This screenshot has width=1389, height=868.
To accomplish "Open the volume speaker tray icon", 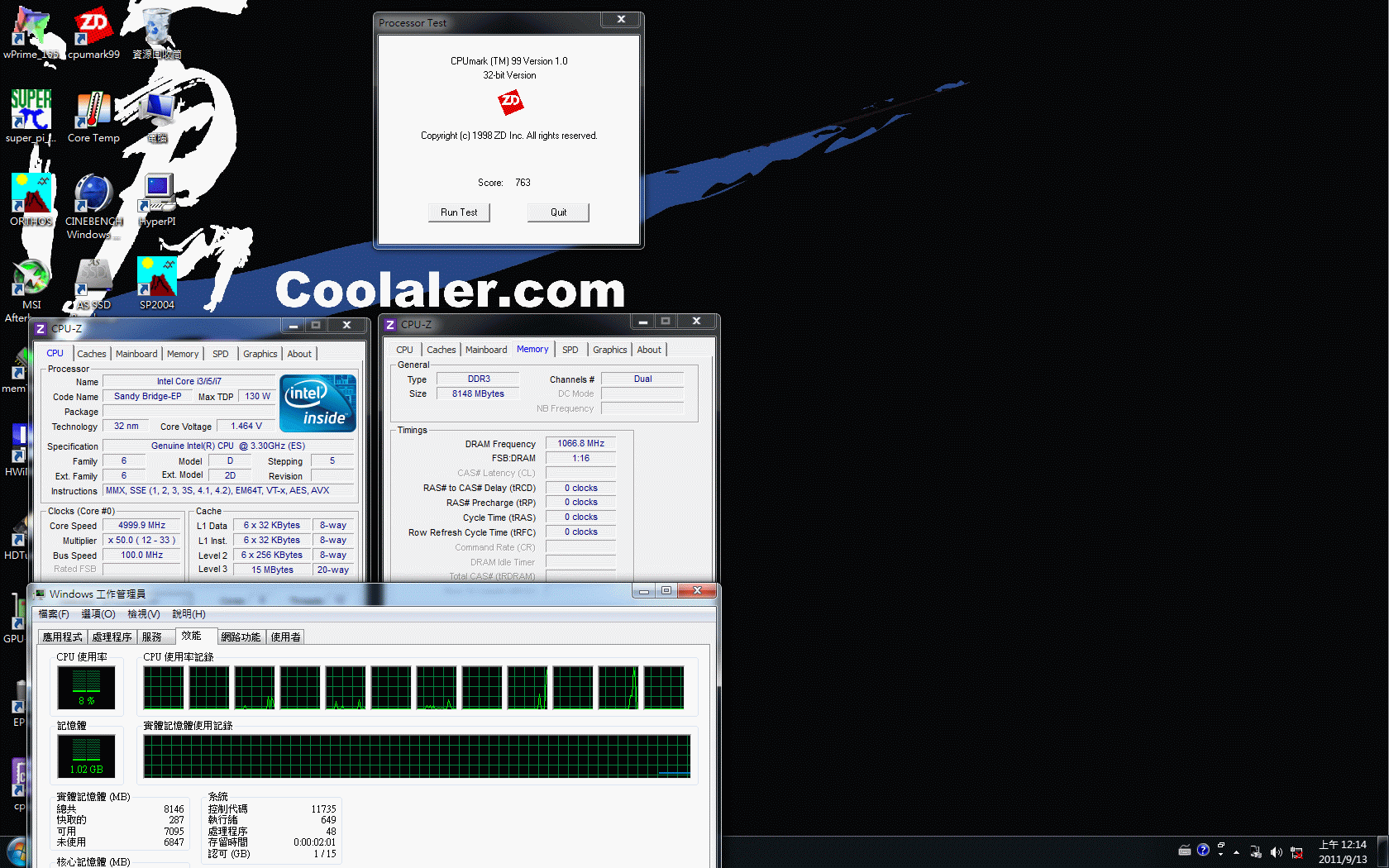I will (x=1277, y=851).
